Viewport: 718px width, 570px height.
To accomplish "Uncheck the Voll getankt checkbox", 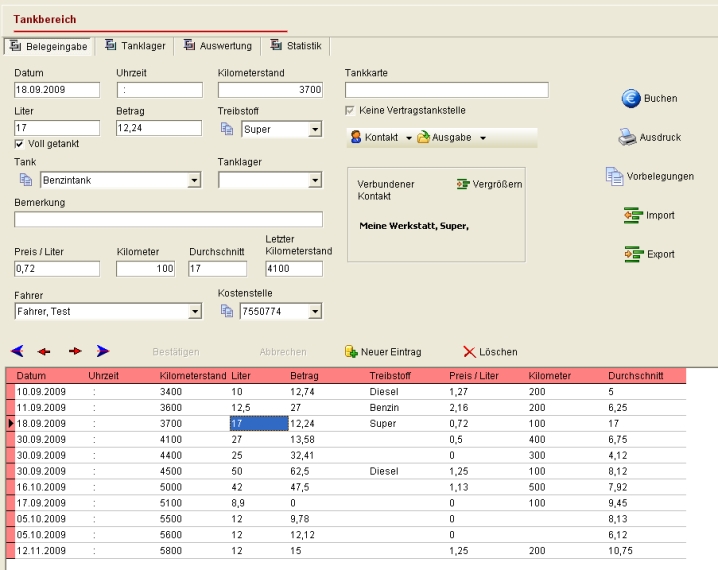I will (x=20, y=144).
